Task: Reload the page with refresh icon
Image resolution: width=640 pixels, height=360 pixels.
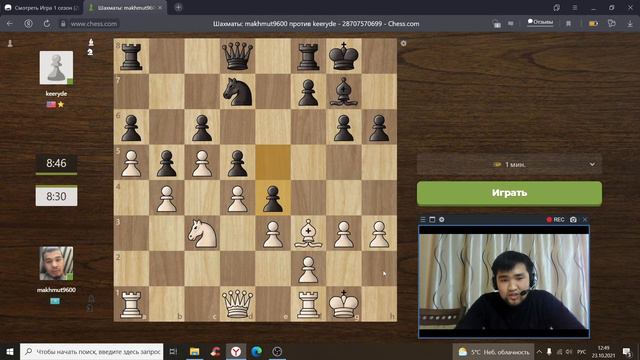Action: pyautogui.click(x=47, y=24)
